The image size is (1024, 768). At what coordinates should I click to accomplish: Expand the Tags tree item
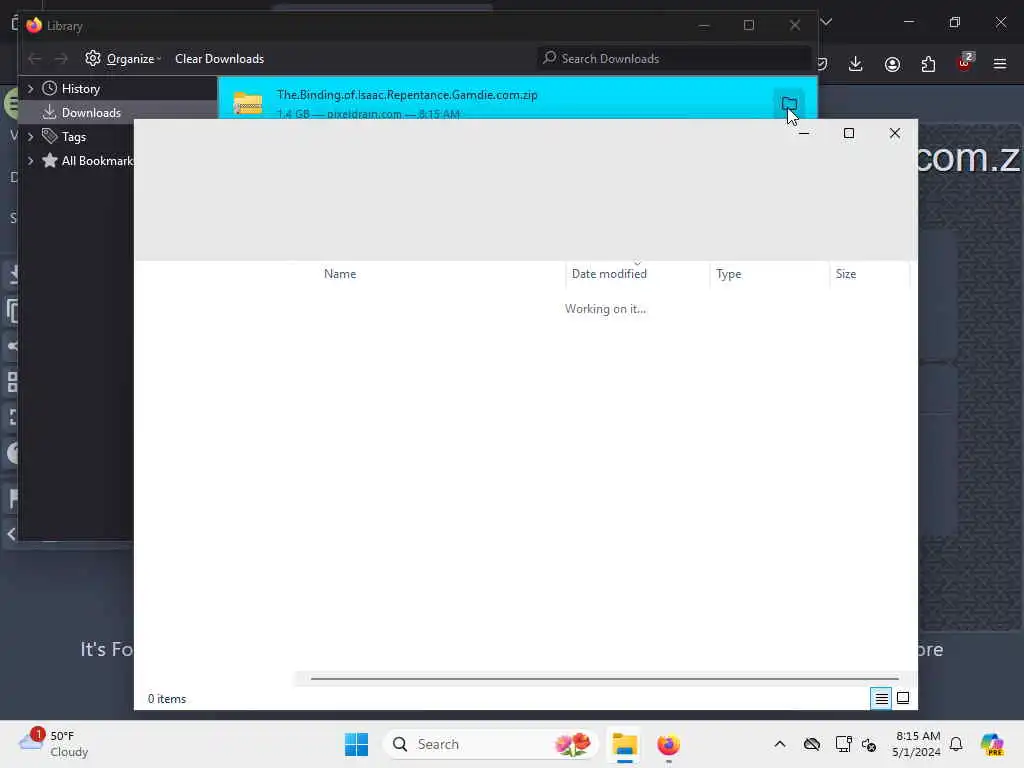tap(30, 136)
